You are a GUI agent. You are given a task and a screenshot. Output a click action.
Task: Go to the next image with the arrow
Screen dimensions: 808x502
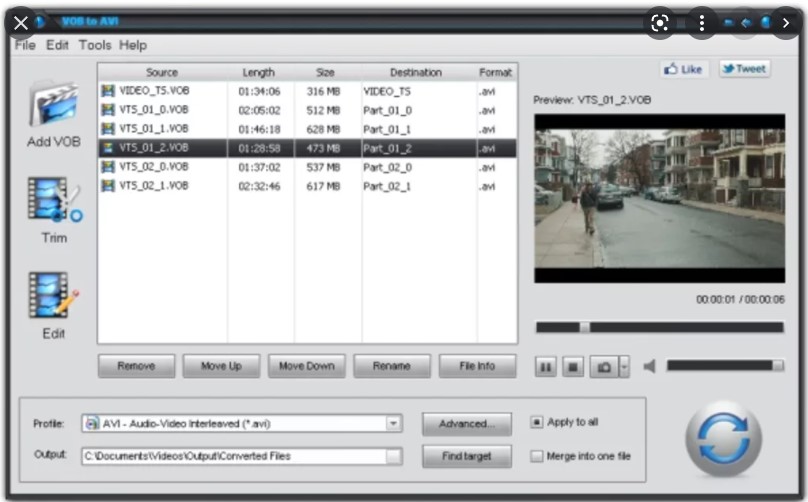tap(785, 23)
